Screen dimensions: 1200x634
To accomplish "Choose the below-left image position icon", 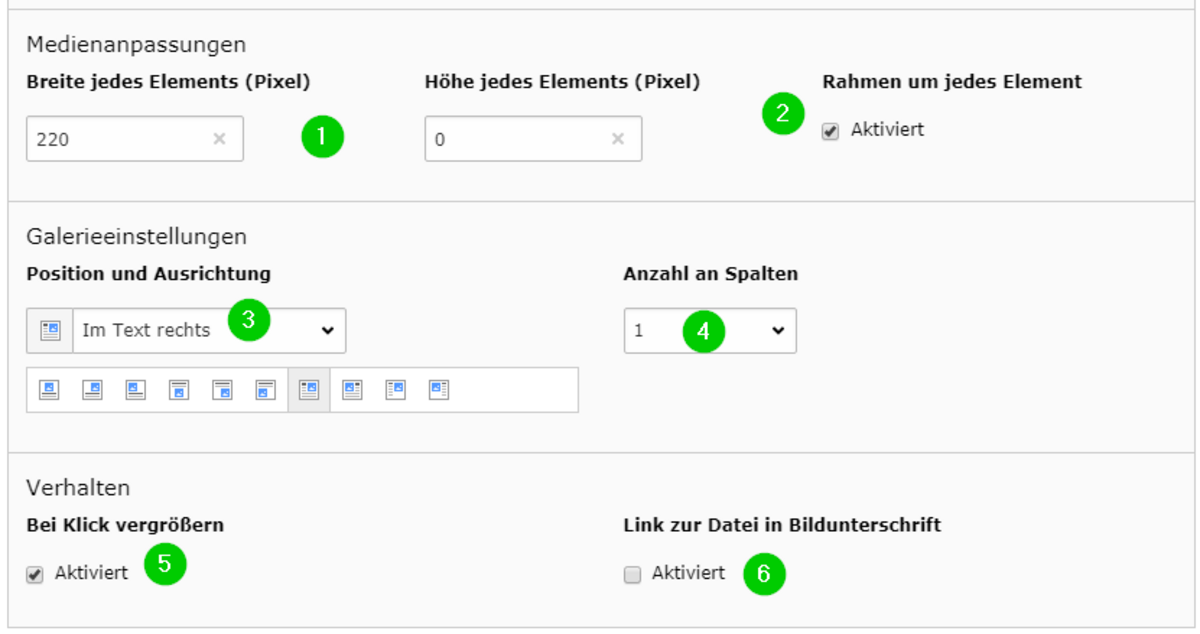I will click(265, 390).
